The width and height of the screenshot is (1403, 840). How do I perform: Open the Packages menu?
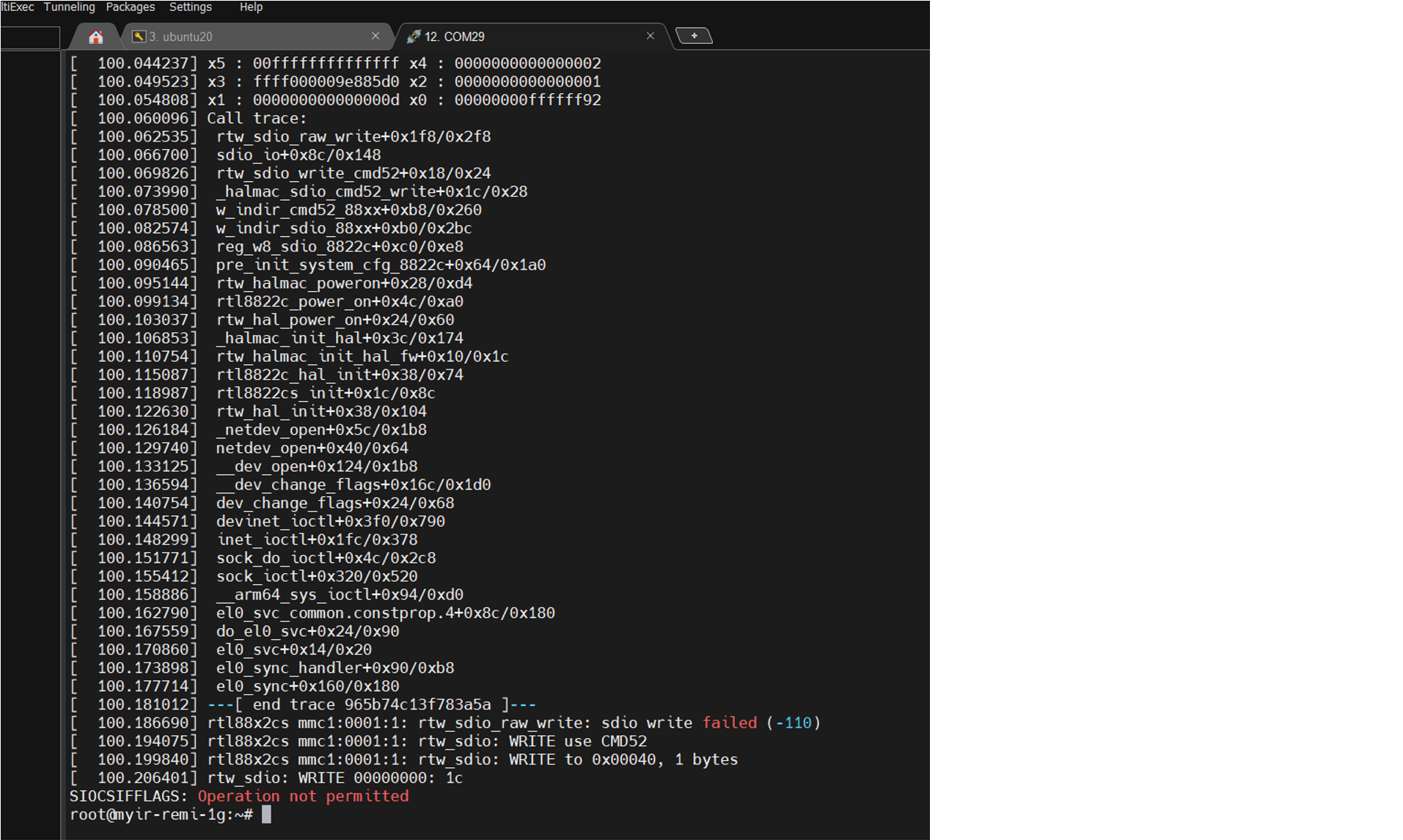pos(131,7)
